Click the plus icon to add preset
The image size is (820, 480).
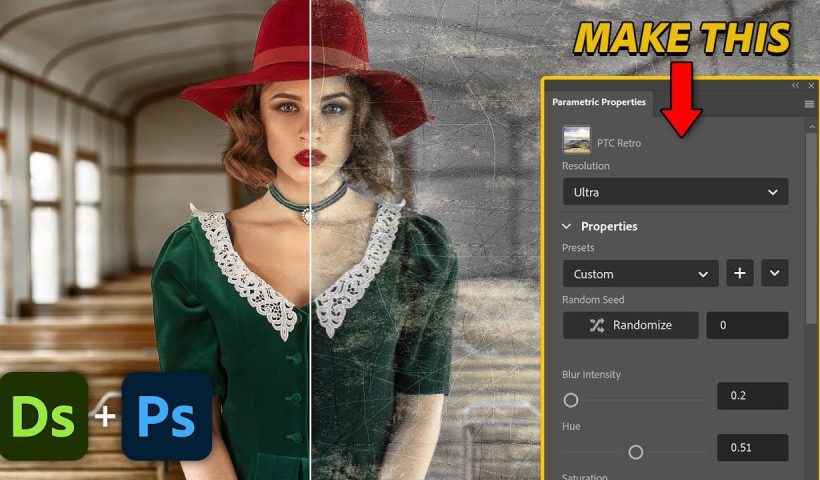click(x=739, y=273)
